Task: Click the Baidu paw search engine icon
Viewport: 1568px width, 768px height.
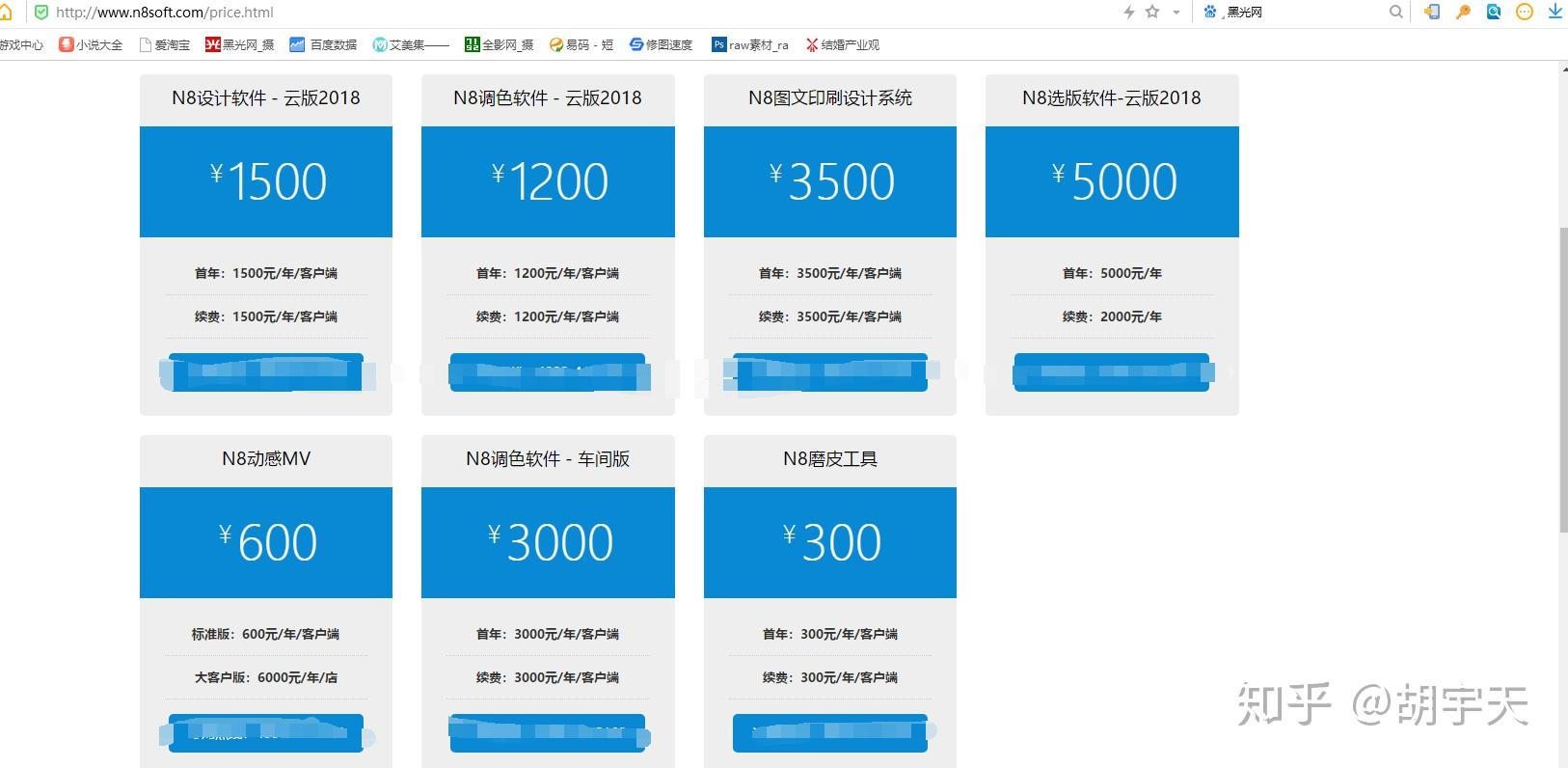Action: pyautogui.click(x=1210, y=12)
